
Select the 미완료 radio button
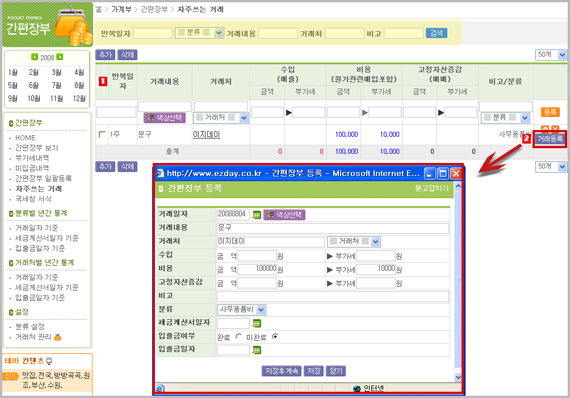[275, 337]
